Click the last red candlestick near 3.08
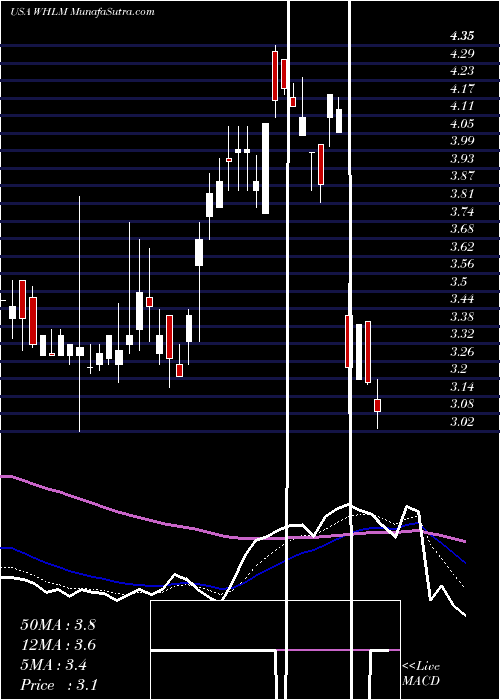Screen dimensions: 500x700 coord(377,405)
